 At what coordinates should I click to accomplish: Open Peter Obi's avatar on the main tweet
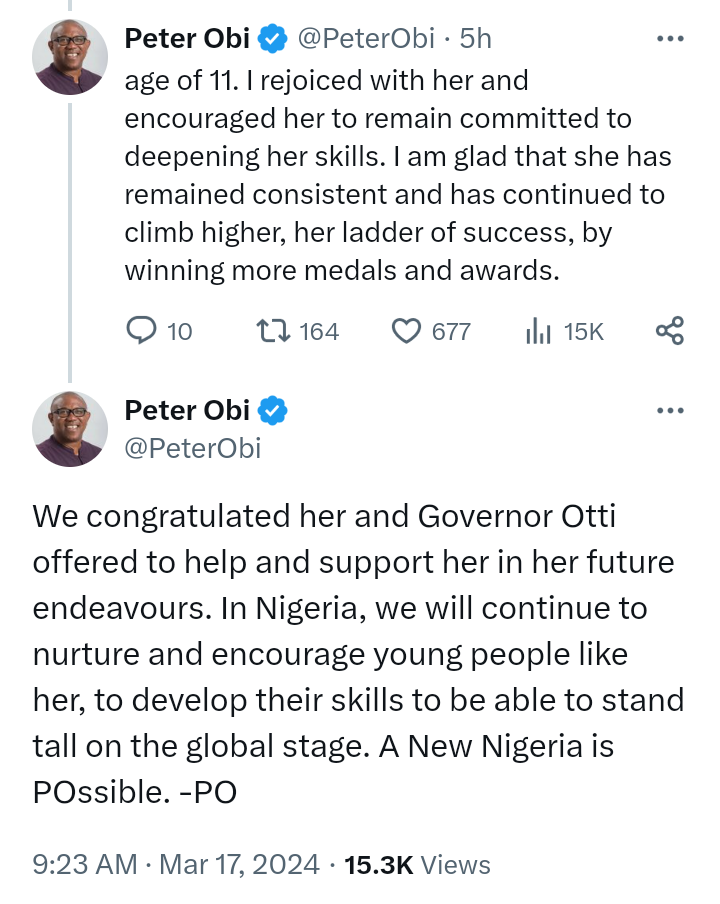[x=70, y=428]
